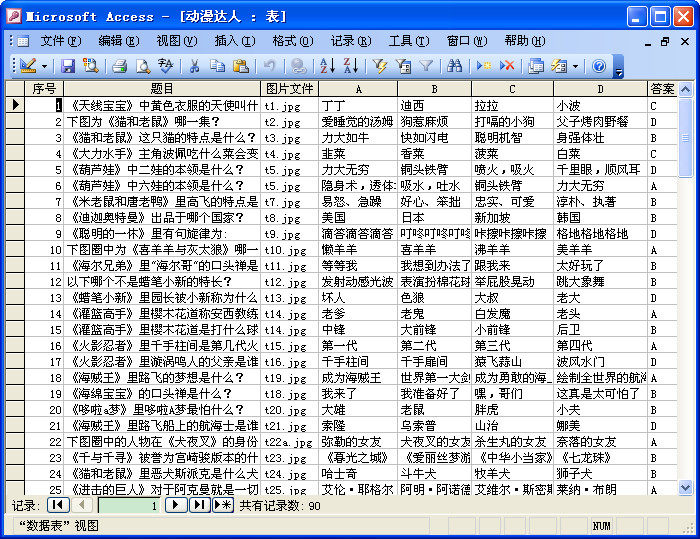Click the Paste clipboard icon
This screenshot has width=700, height=539.
click(x=241, y=66)
